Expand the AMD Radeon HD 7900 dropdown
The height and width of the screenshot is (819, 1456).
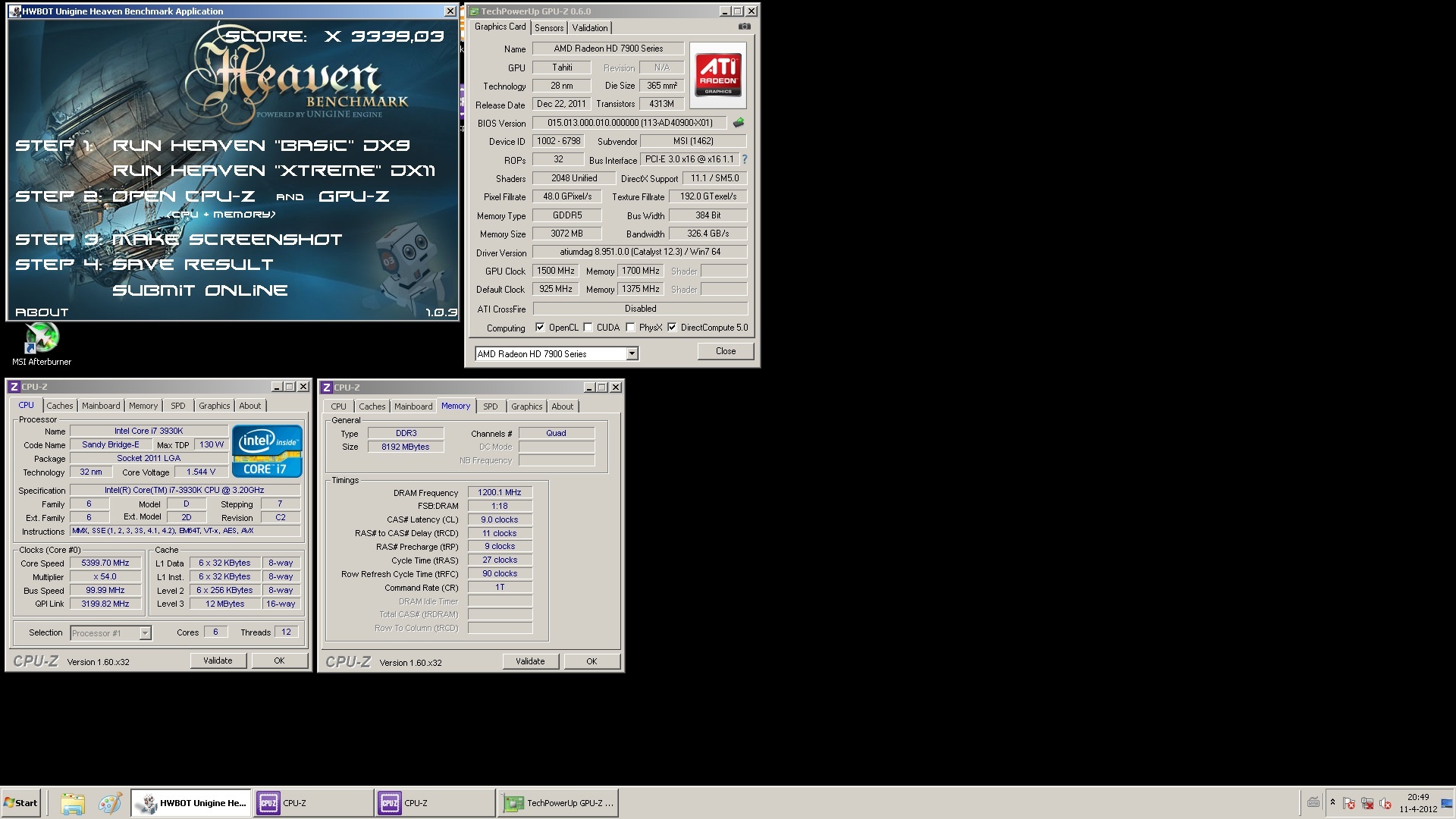point(632,354)
